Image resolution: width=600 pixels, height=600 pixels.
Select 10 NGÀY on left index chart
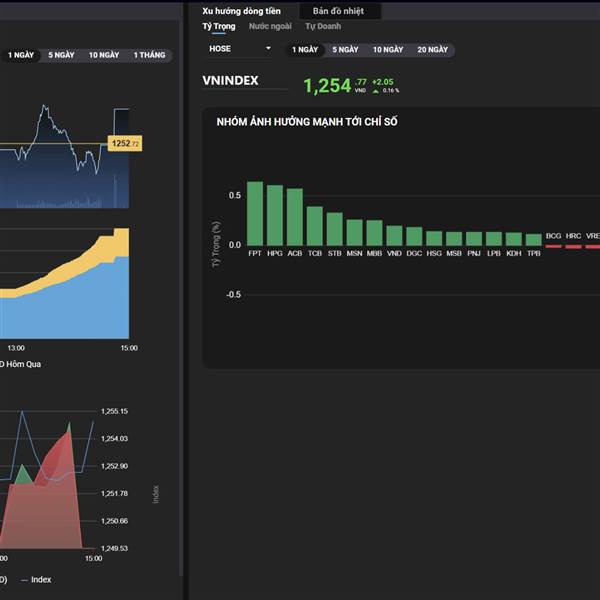[104, 55]
